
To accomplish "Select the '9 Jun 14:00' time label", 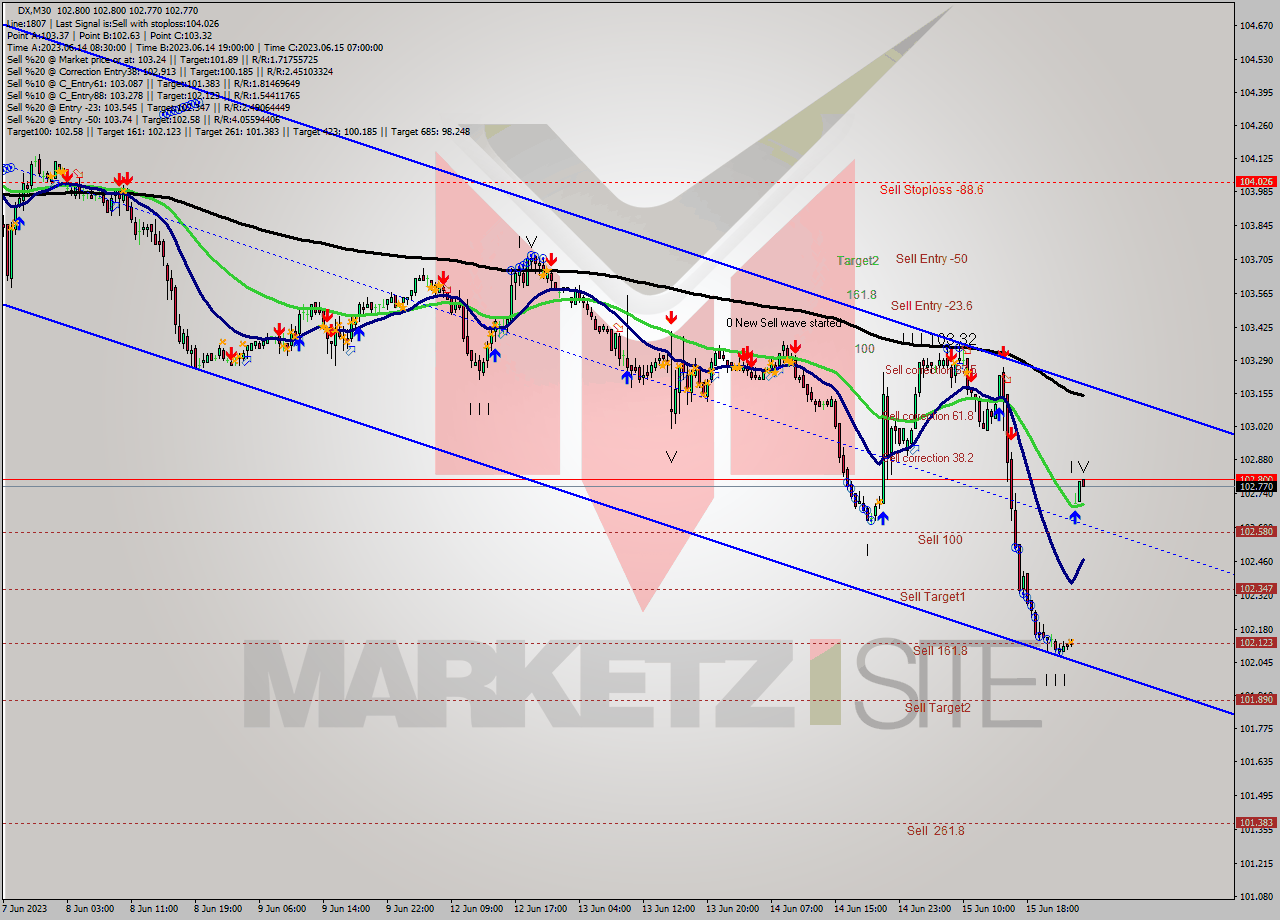I will coord(345,909).
